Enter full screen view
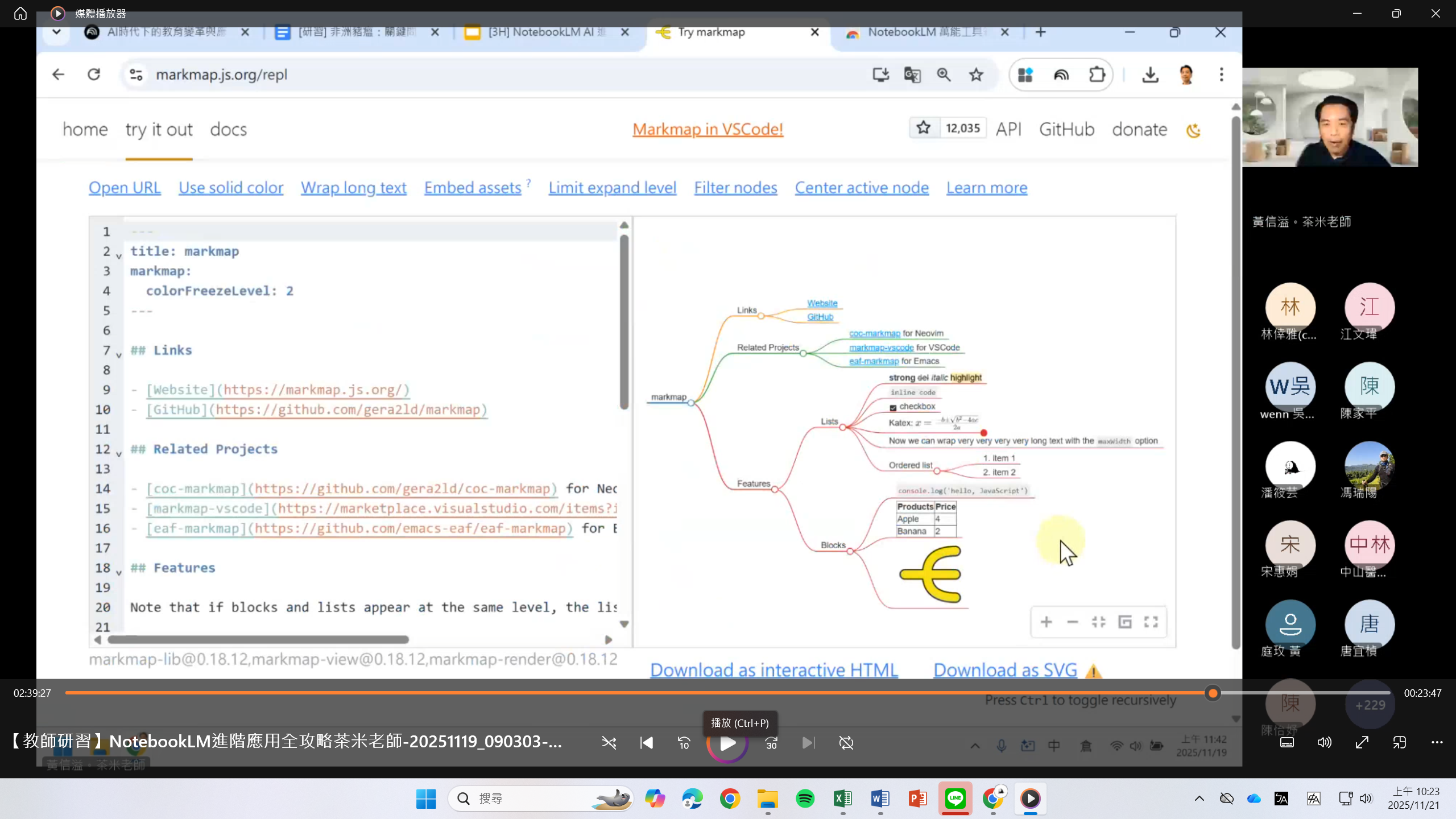Image resolution: width=1456 pixels, height=819 pixels. click(1362, 742)
